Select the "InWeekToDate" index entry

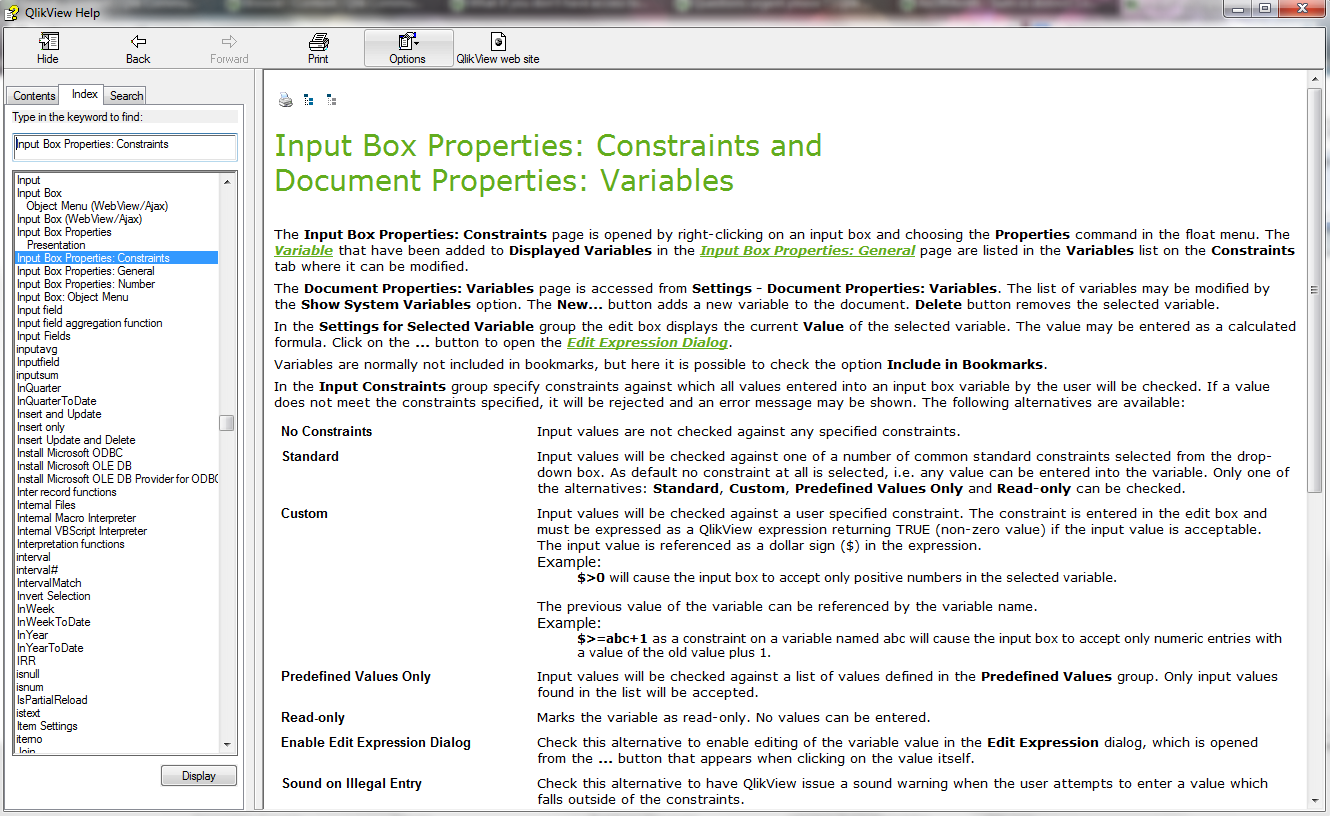point(53,622)
